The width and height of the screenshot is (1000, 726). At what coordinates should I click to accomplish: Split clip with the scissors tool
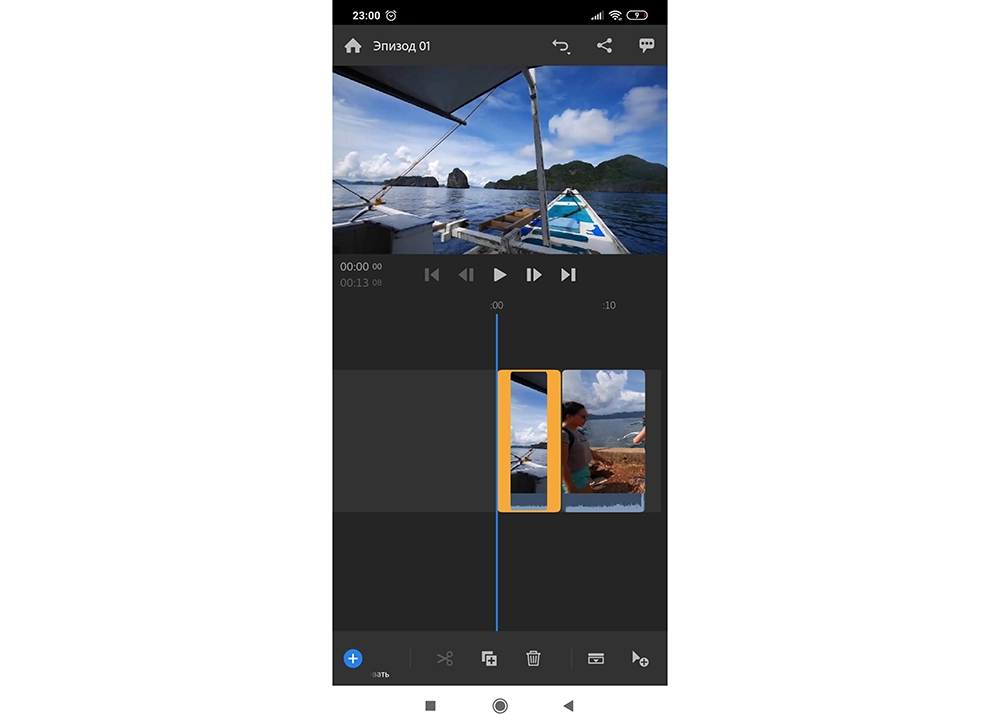click(445, 658)
